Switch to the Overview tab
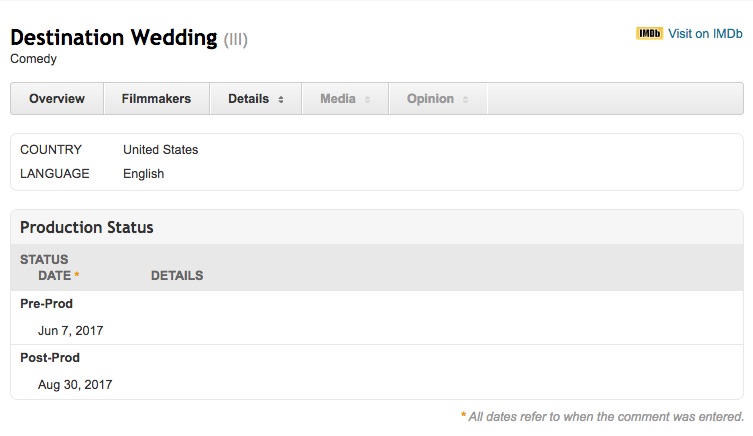This screenshot has height=436, width=753. pyautogui.click(x=57, y=99)
